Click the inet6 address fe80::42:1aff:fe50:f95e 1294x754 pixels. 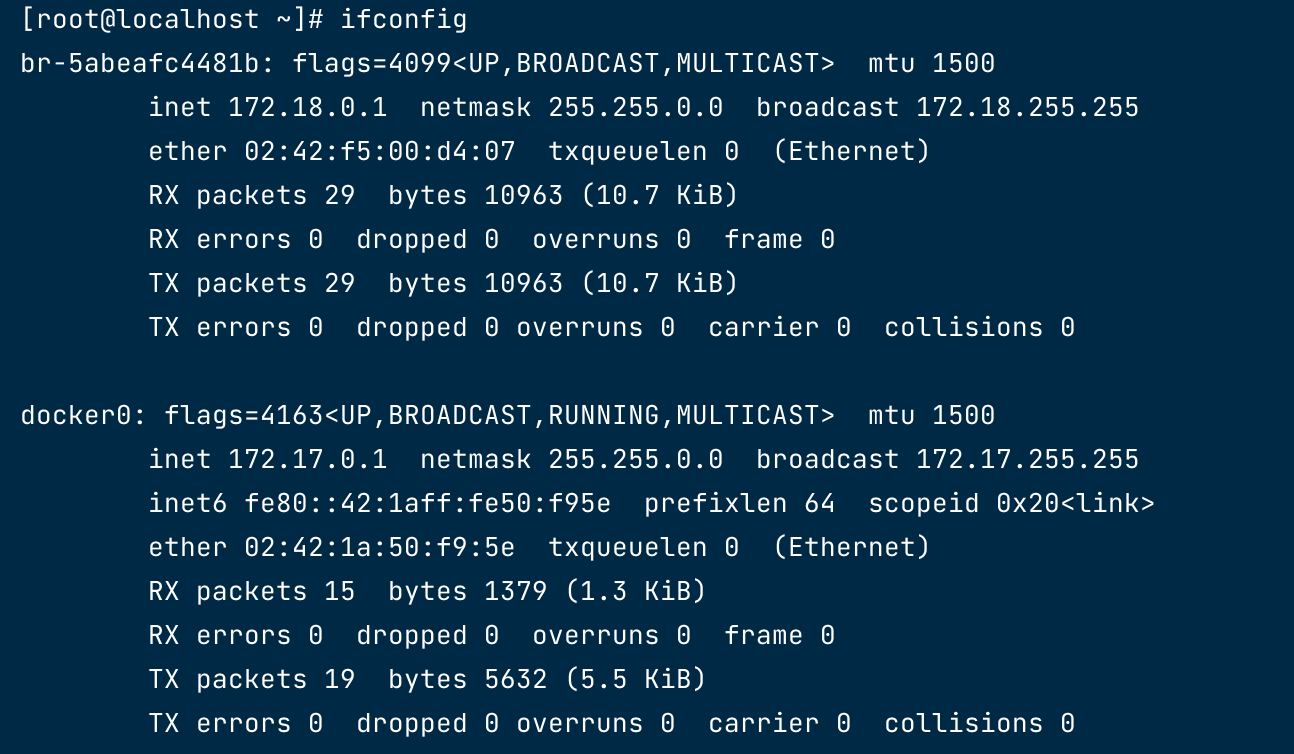pyautogui.click(x=428, y=504)
